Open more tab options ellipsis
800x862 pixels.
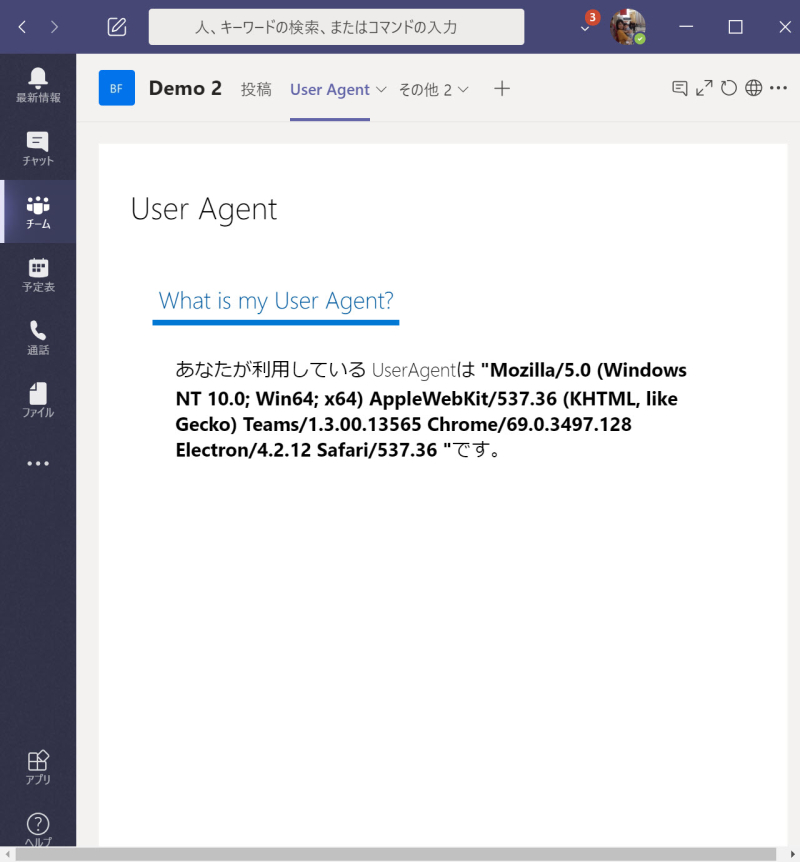(778, 88)
